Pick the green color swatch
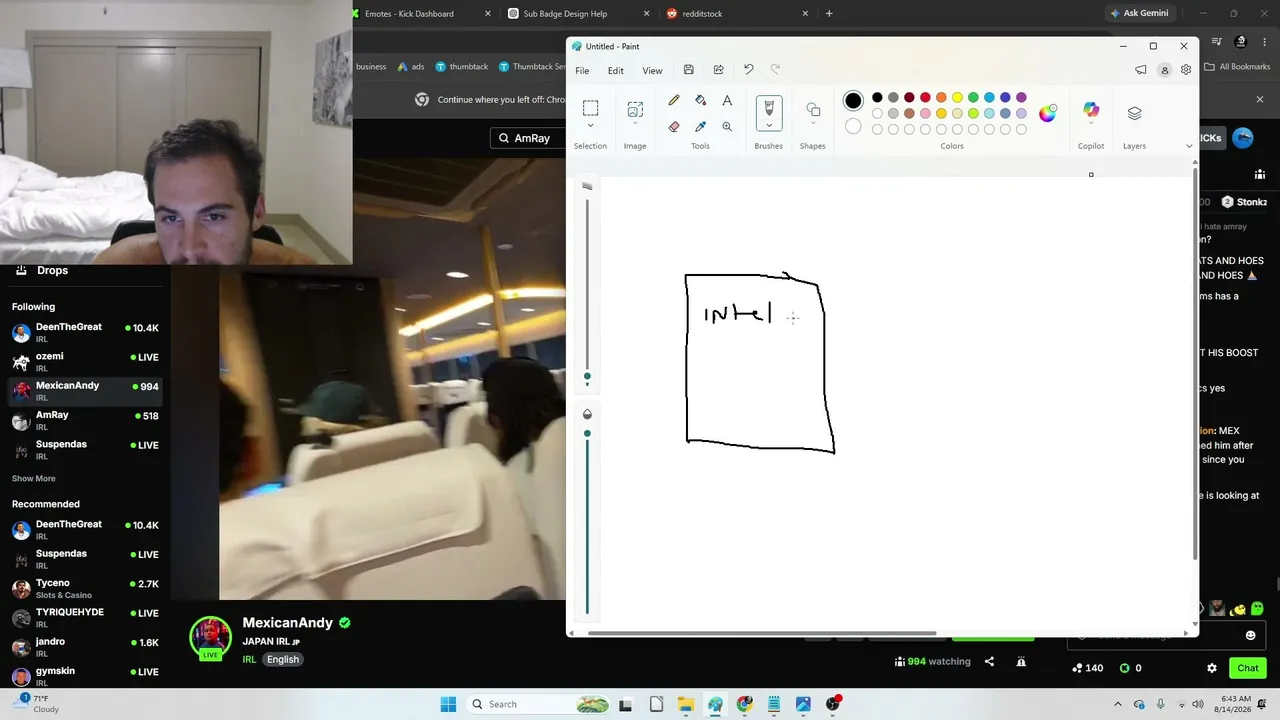Screen dimensions: 1280x720 coord(973,97)
